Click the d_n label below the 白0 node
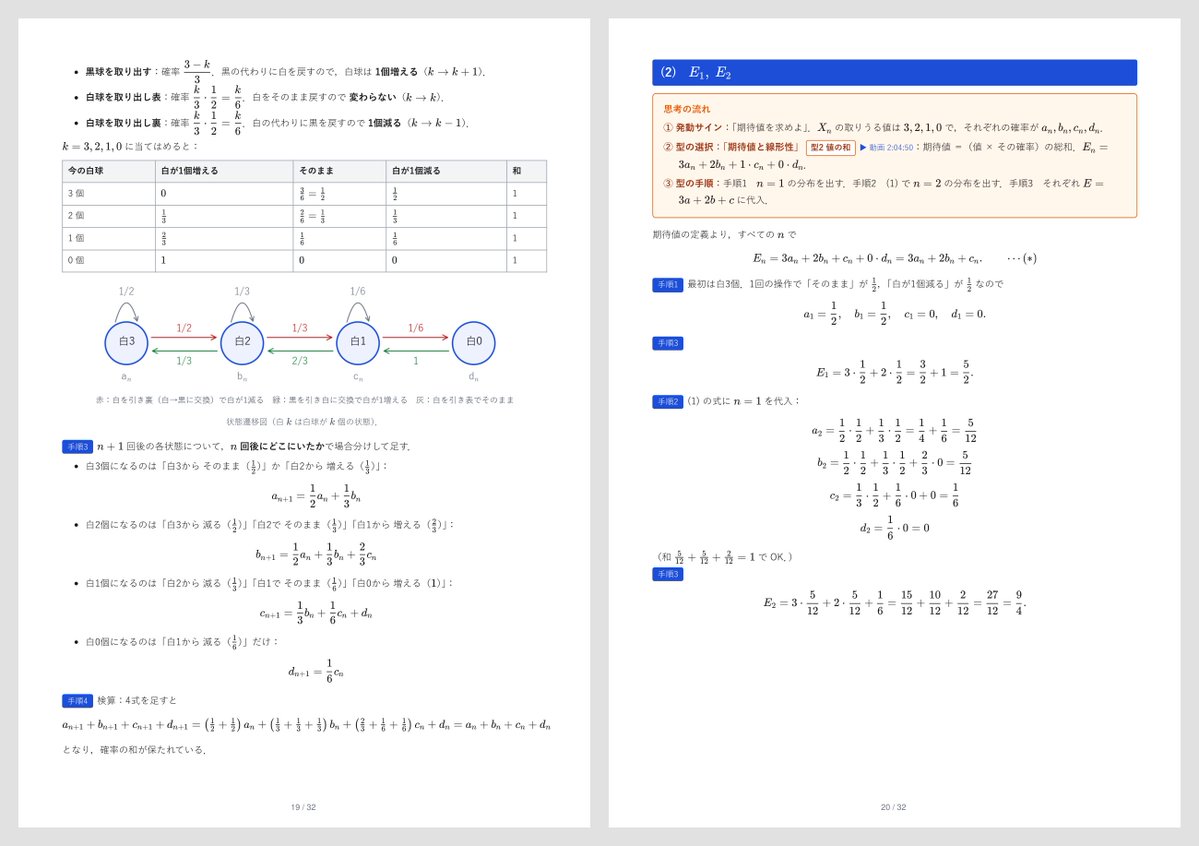Image resolution: width=1199 pixels, height=846 pixels. (x=473, y=376)
